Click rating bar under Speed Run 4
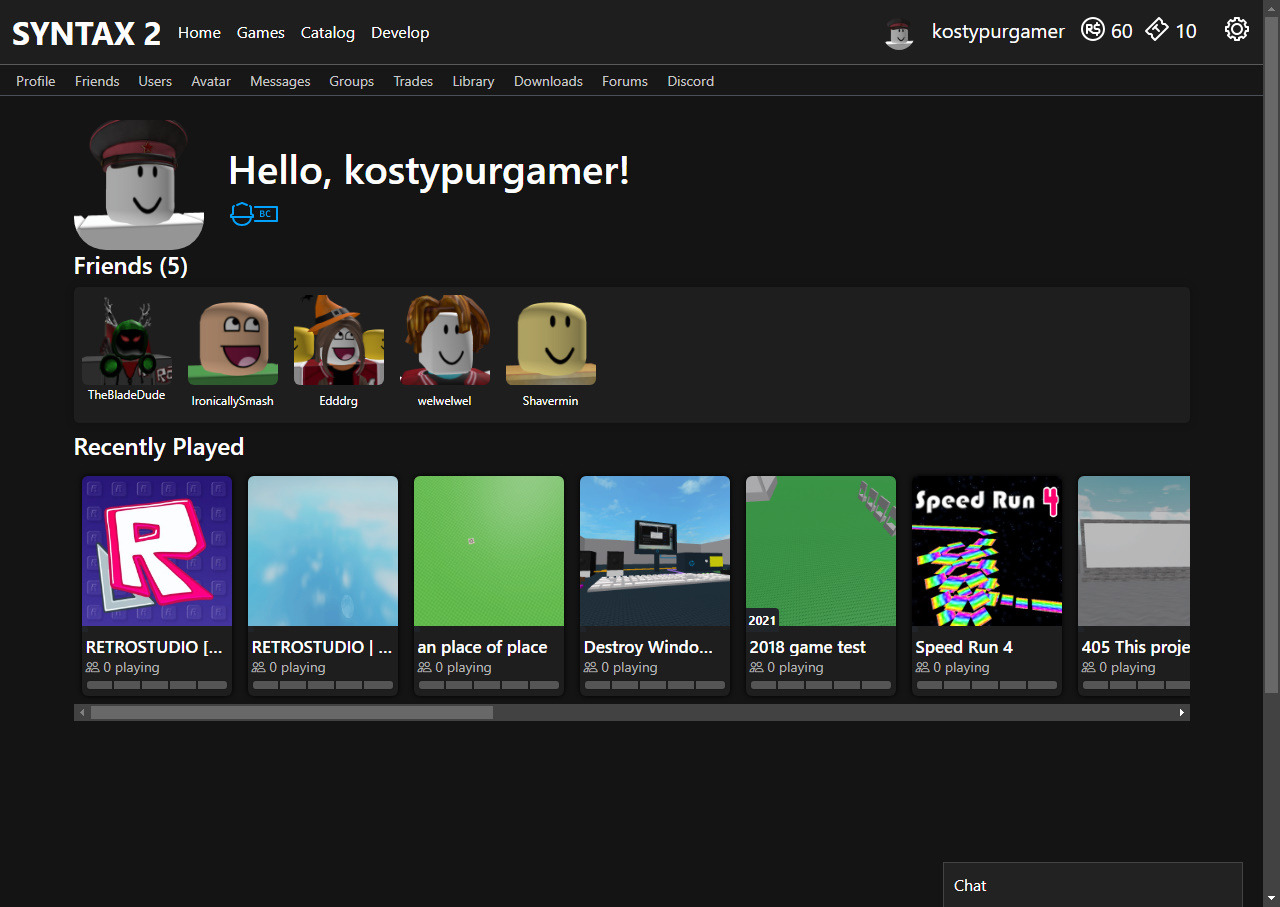The height and width of the screenshot is (907, 1280). [x=986, y=685]
